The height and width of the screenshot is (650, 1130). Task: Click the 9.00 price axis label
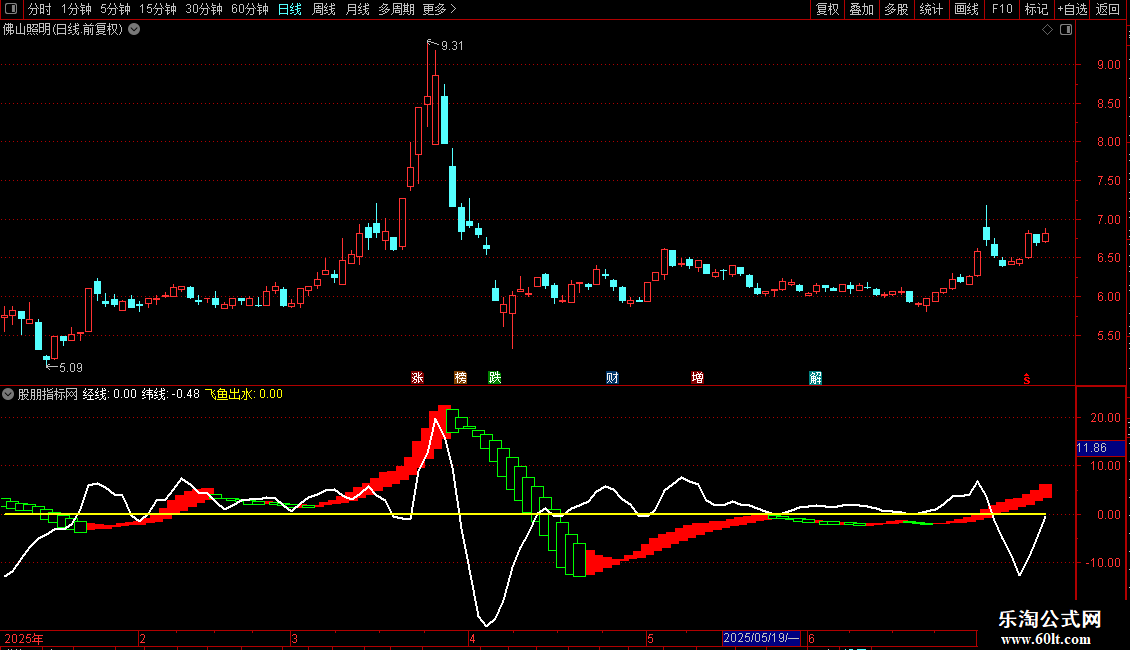1108,65
